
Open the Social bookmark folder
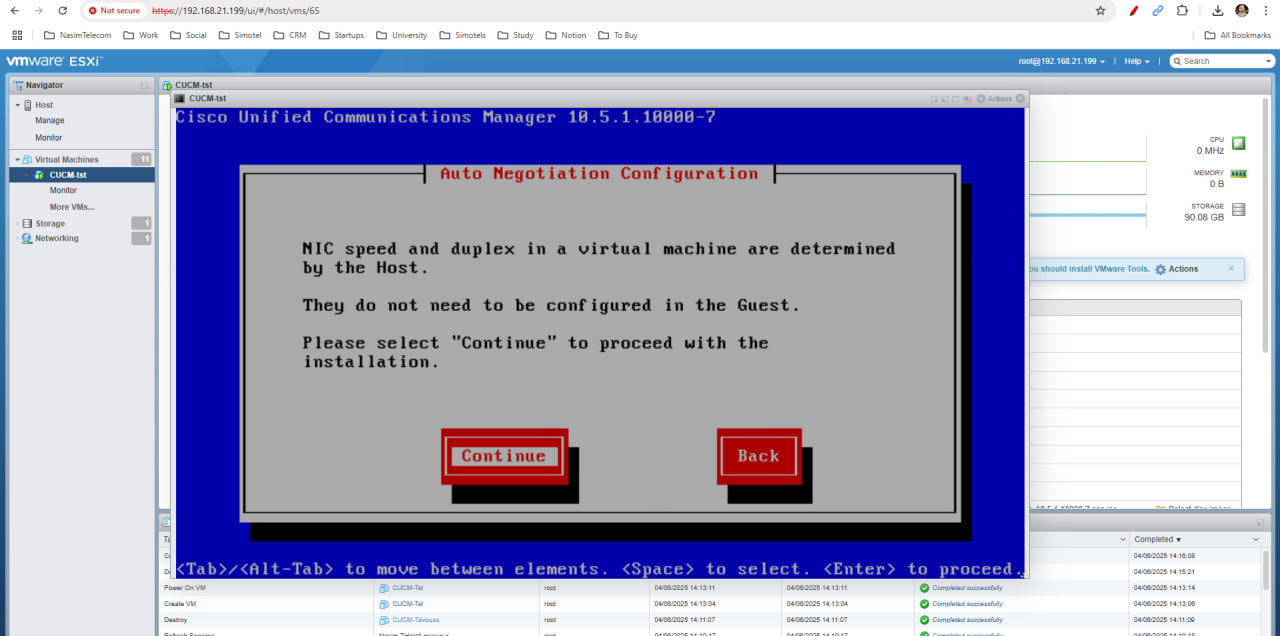pyautogui.click(x=188, y=35)
